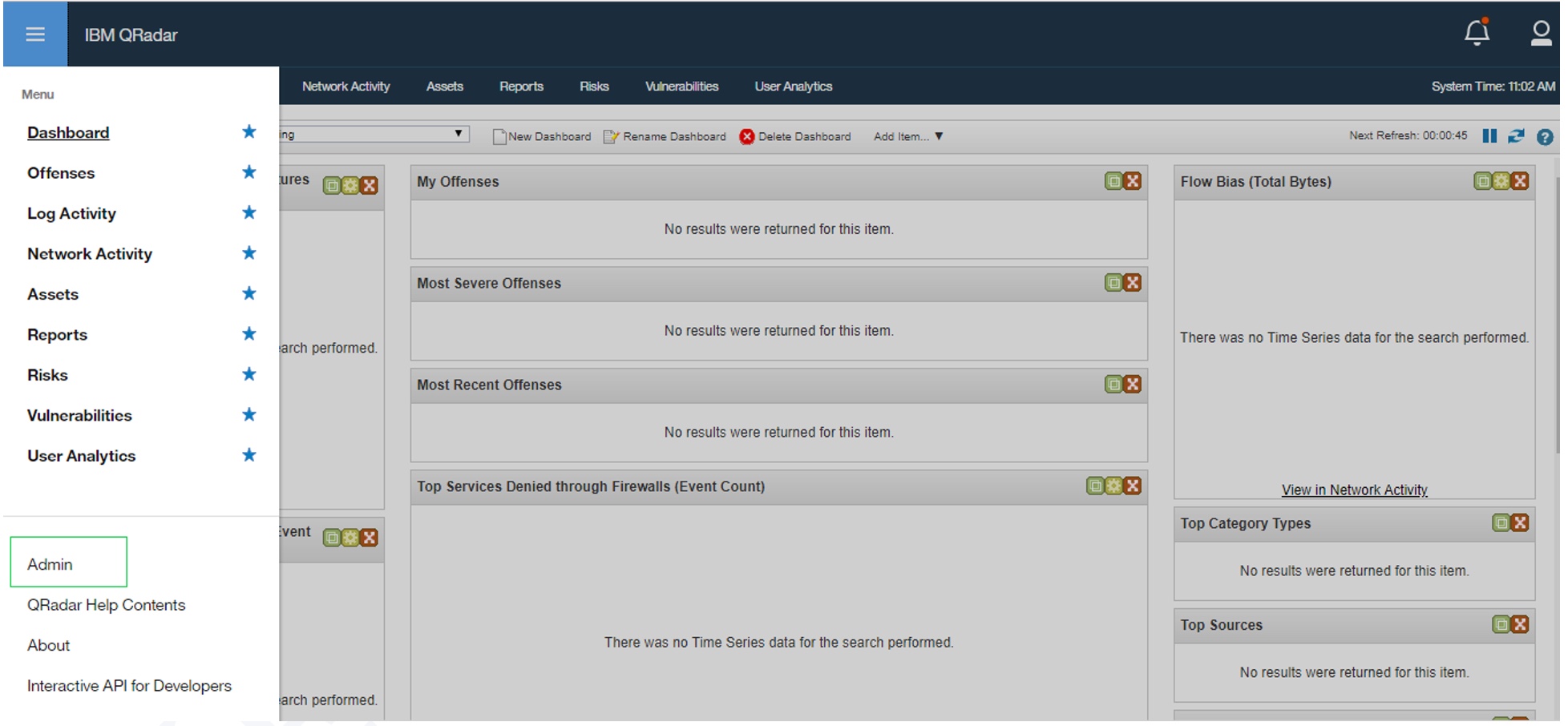
Task: Pause the dashboard auto-refresh
Action: point(1489,136)
